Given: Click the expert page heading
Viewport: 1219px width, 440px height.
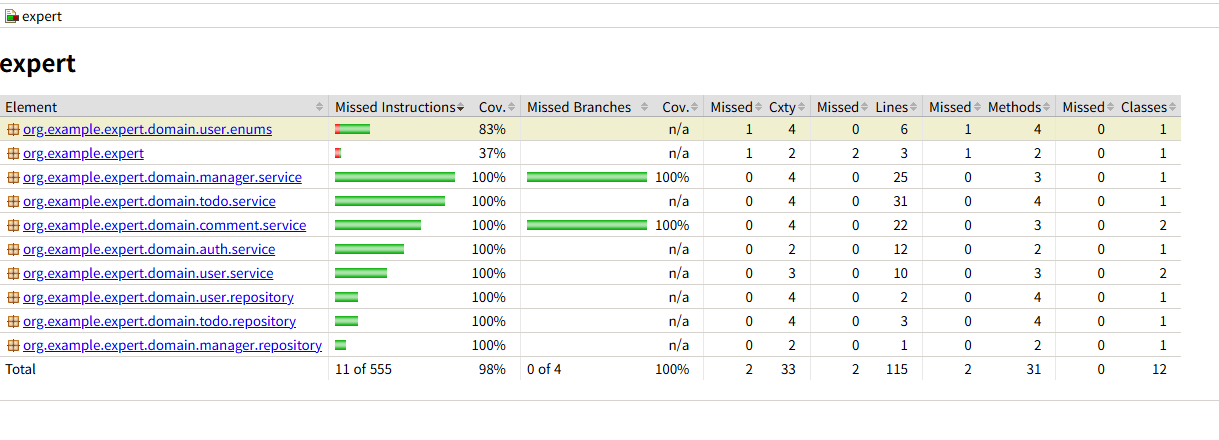Looking at the screenshot, I should (38, 63).
